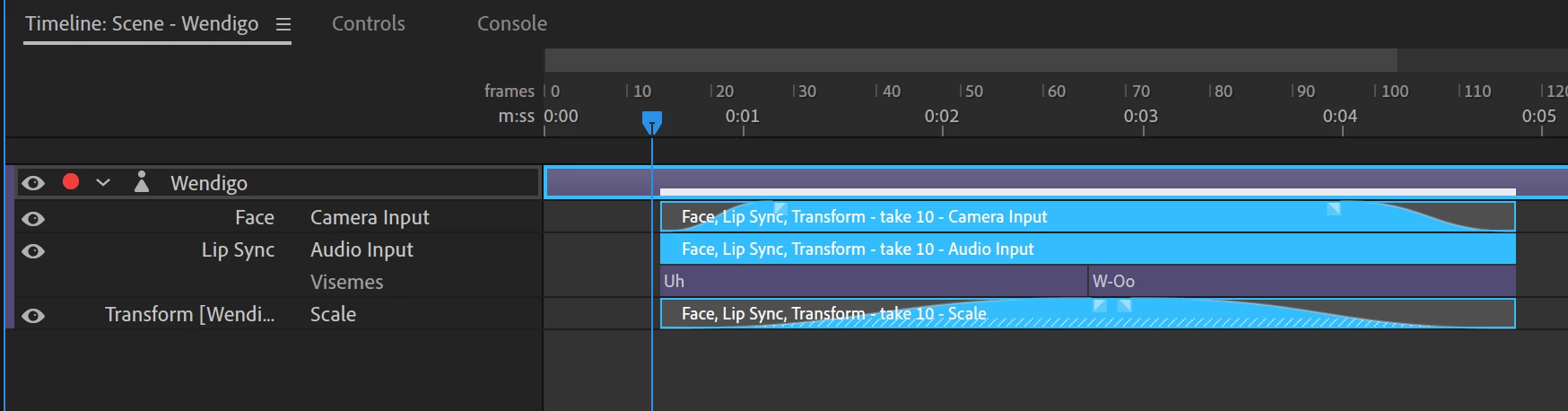
Task: Toggle visibility of Lip Sync behavior
Action: point(33,251)
